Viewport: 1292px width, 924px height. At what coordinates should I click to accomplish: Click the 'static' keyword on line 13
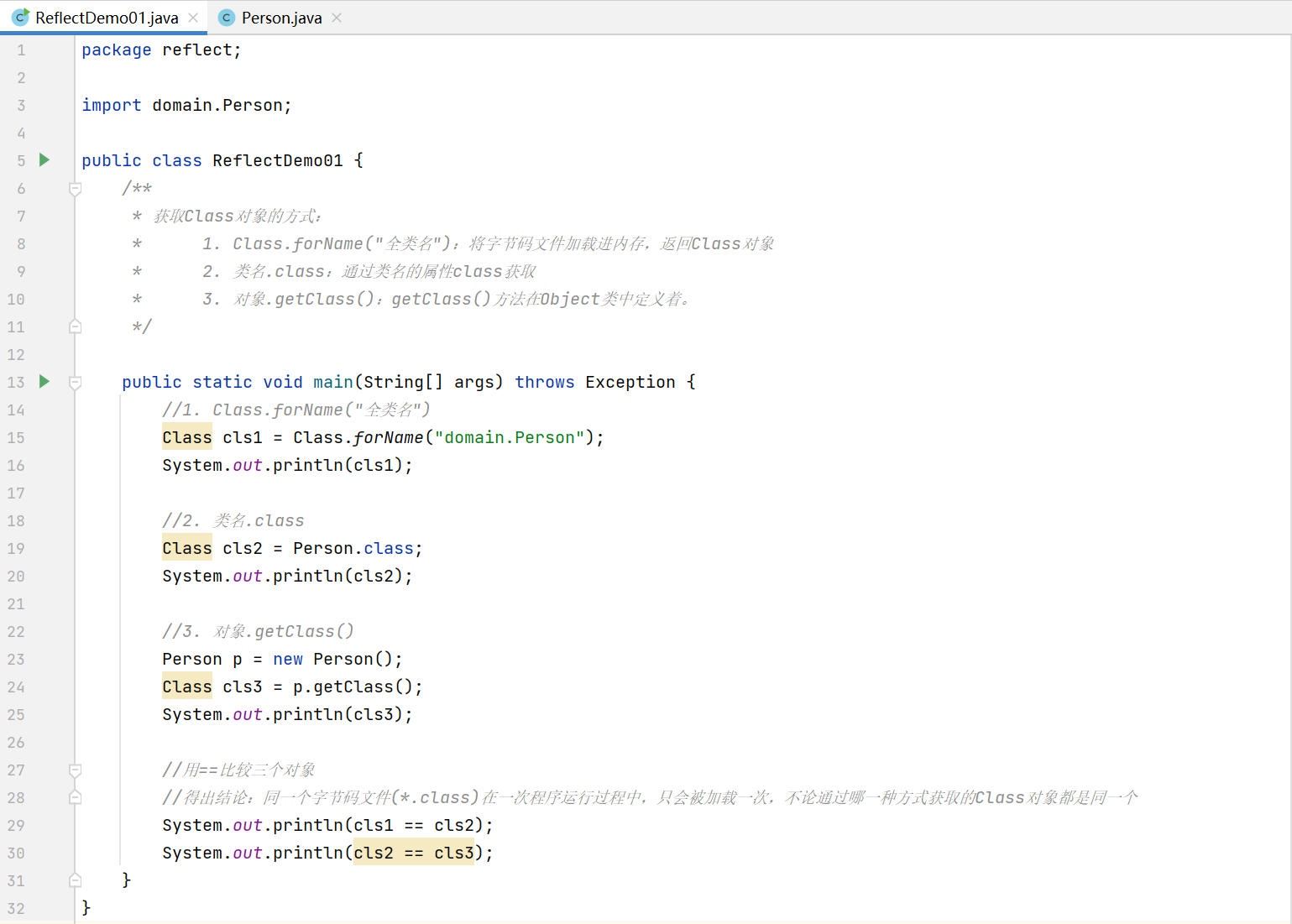pos(222,383)
